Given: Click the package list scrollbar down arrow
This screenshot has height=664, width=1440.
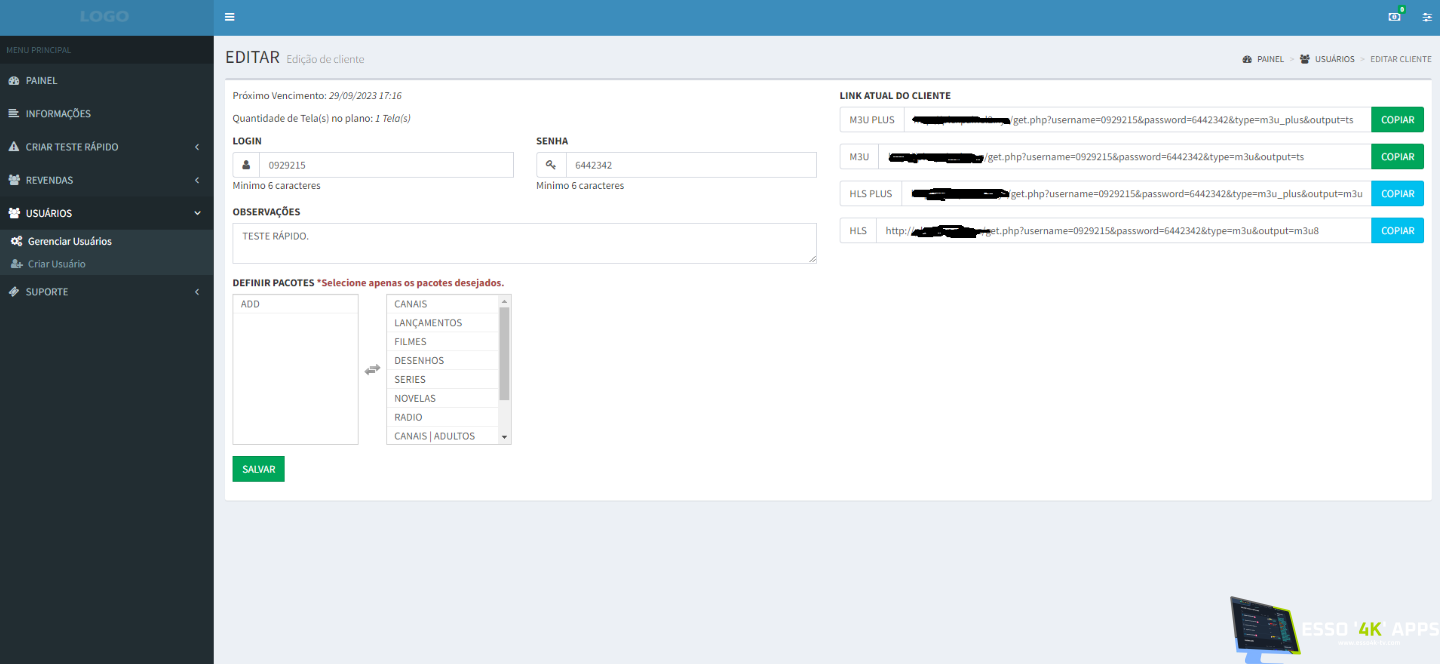Looking at the screenshot, I should click(505, 437).
